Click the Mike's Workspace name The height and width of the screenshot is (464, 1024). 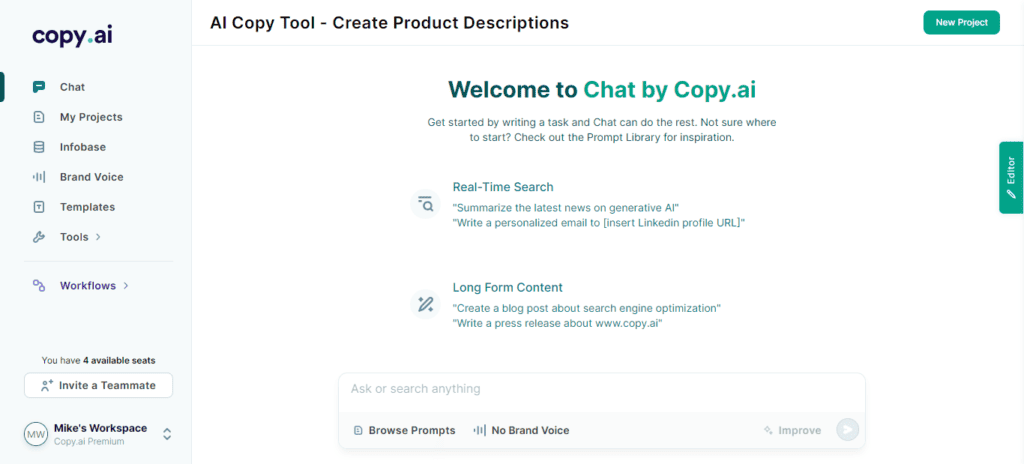101,428
